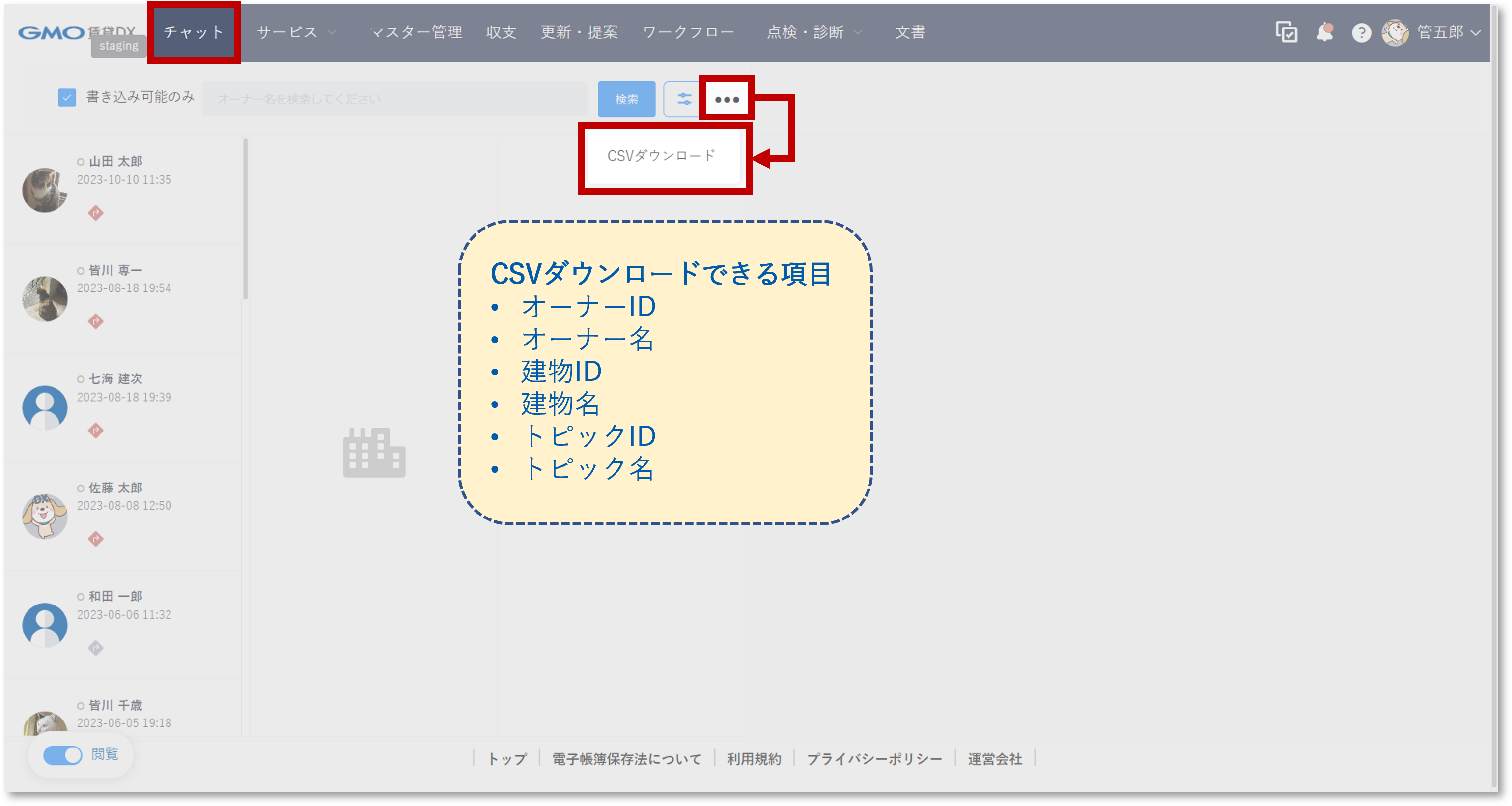Open the notification bell
This screenshot has height=806, width=1512.
point(1325,33)
